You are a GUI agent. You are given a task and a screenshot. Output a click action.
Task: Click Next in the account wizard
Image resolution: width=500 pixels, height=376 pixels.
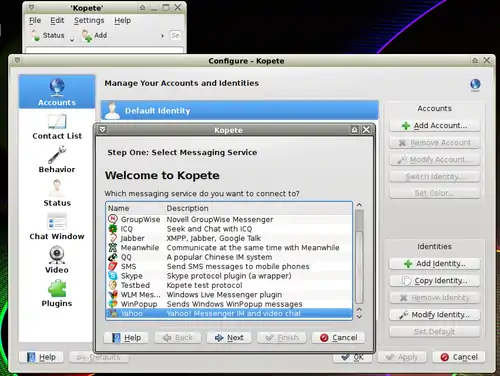229,338
